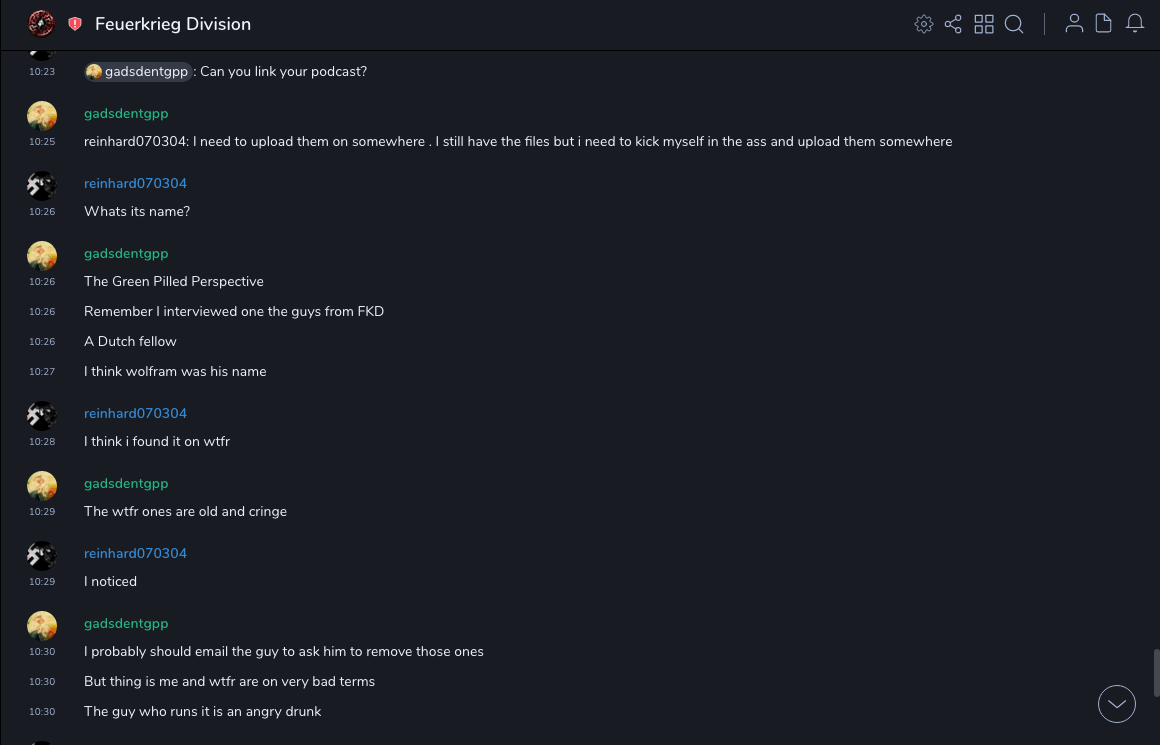
Task: Open reinhard070304 username above 'I noticed'
Action: click(135, 554)
